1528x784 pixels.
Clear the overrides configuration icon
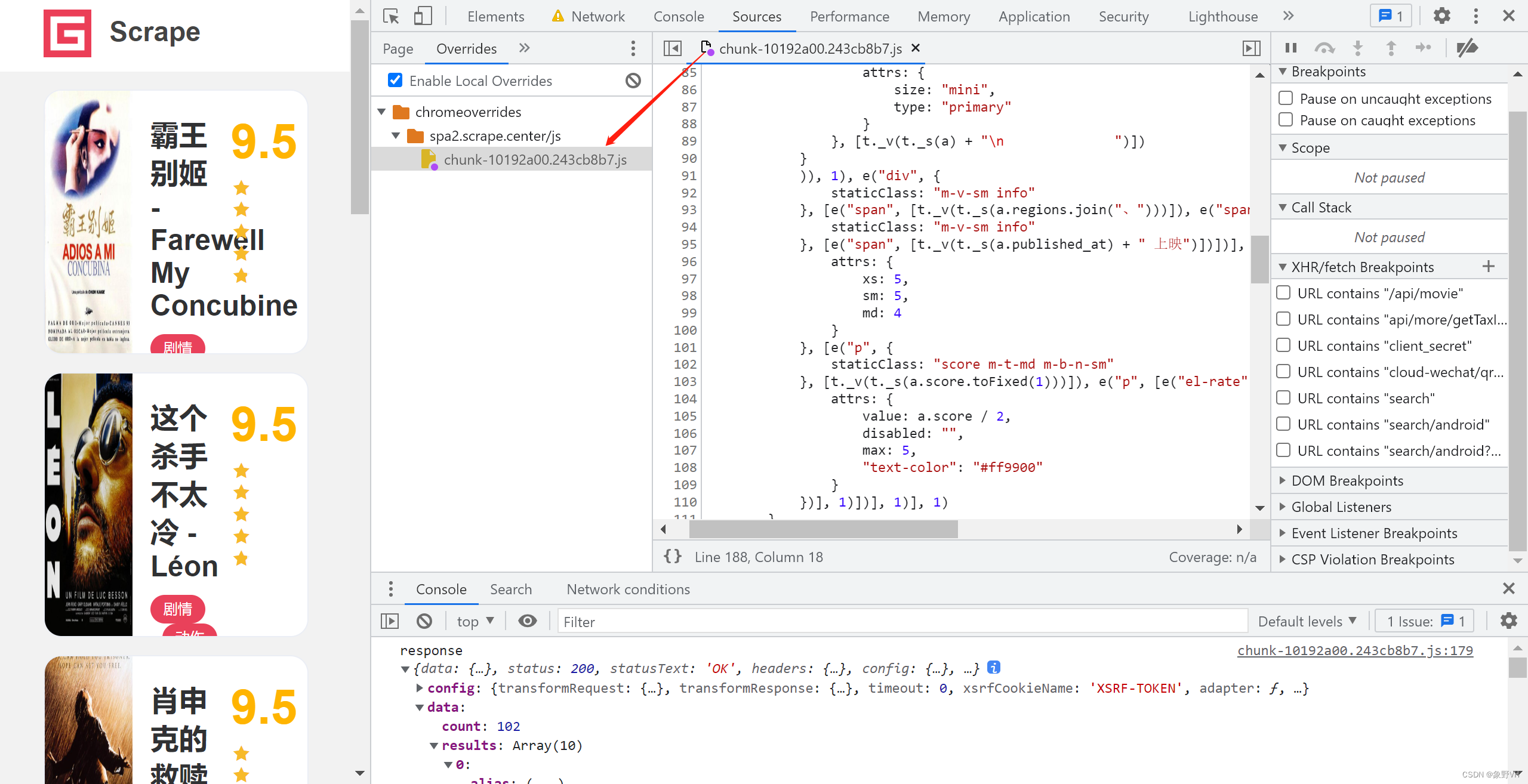633,81
